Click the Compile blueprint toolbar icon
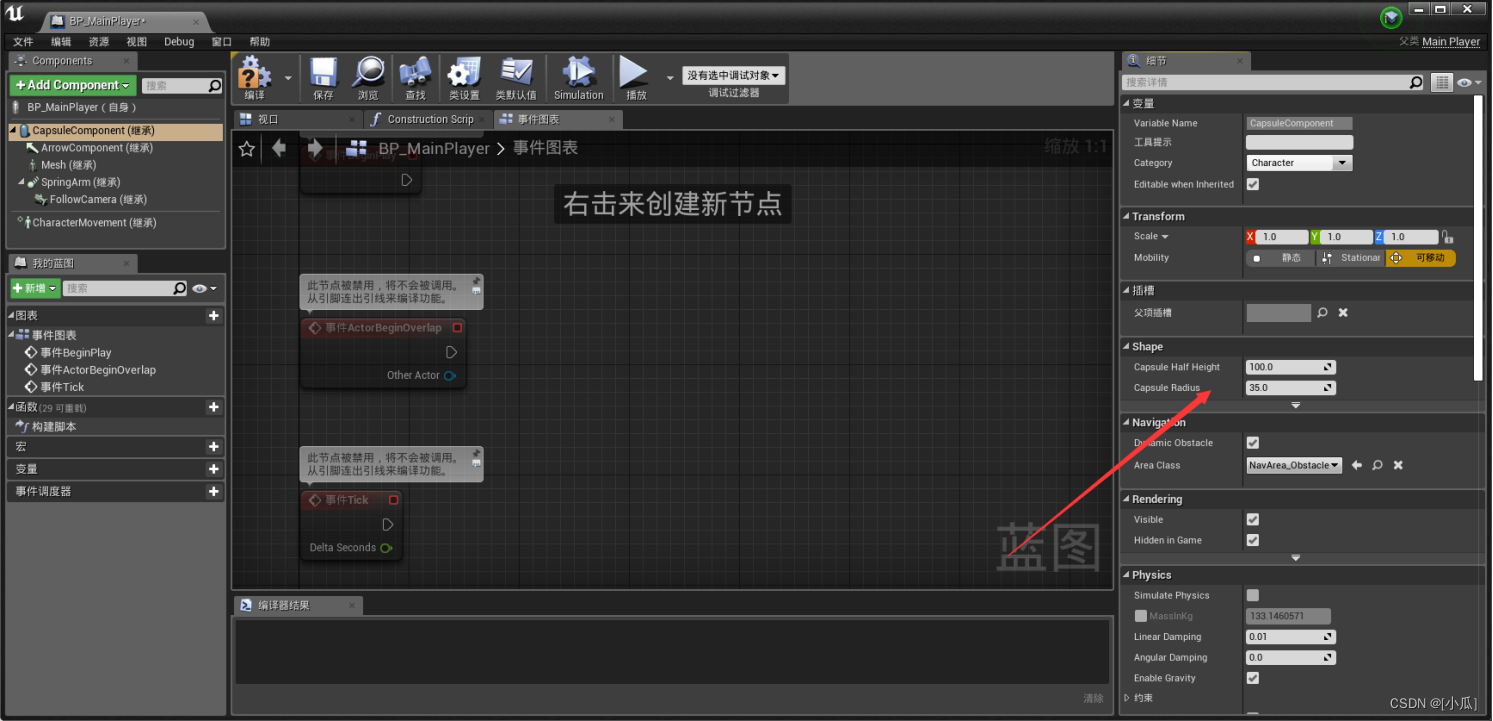Image resolution: width=1493 pixels, height=721 pixels. (x=255, y=73)
